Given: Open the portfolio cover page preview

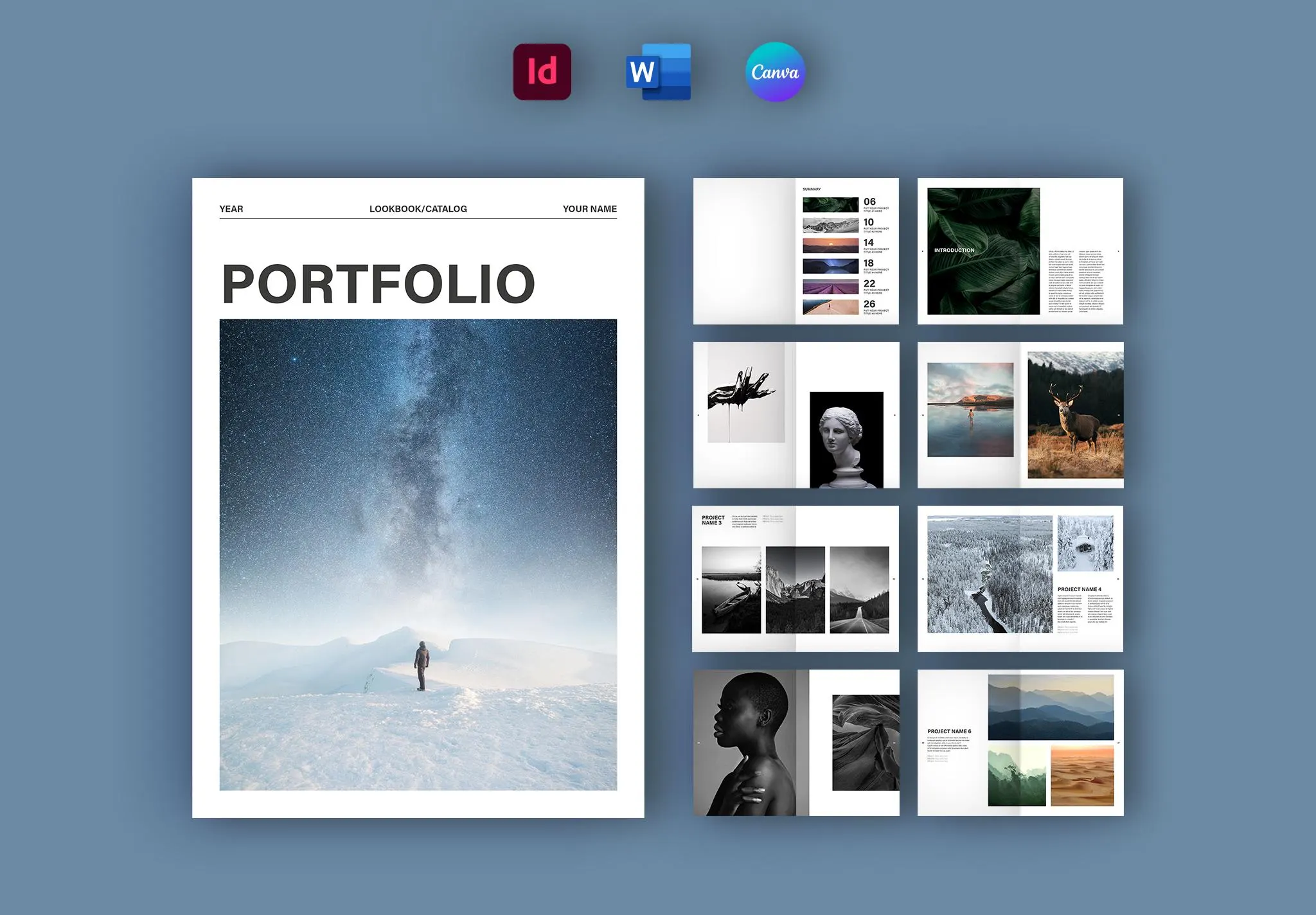Looking at the screenshot, I should point(418,497).
